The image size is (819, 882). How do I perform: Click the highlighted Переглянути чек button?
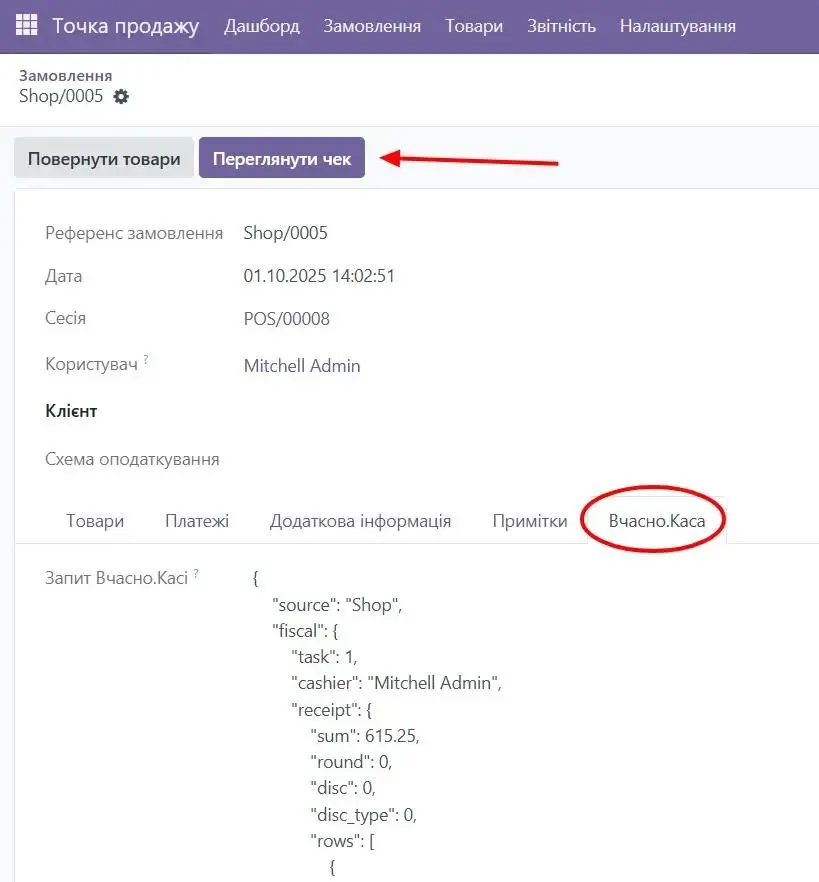point(281,157)
